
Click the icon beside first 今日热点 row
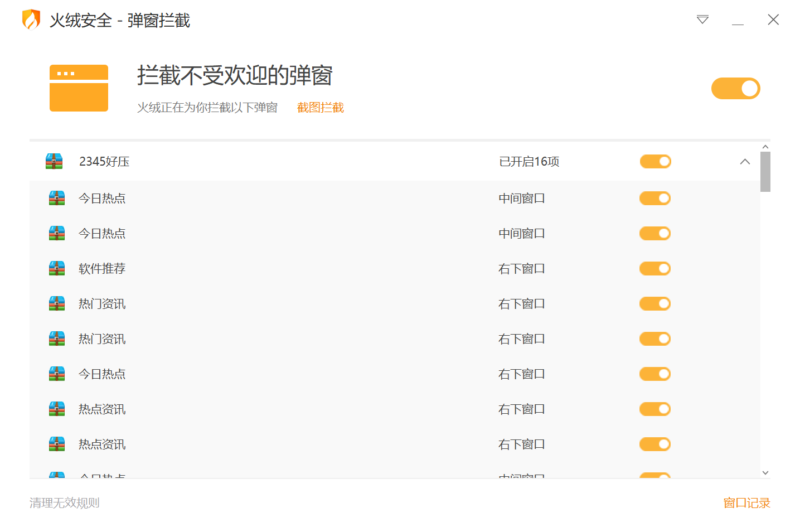coord(57,198)
